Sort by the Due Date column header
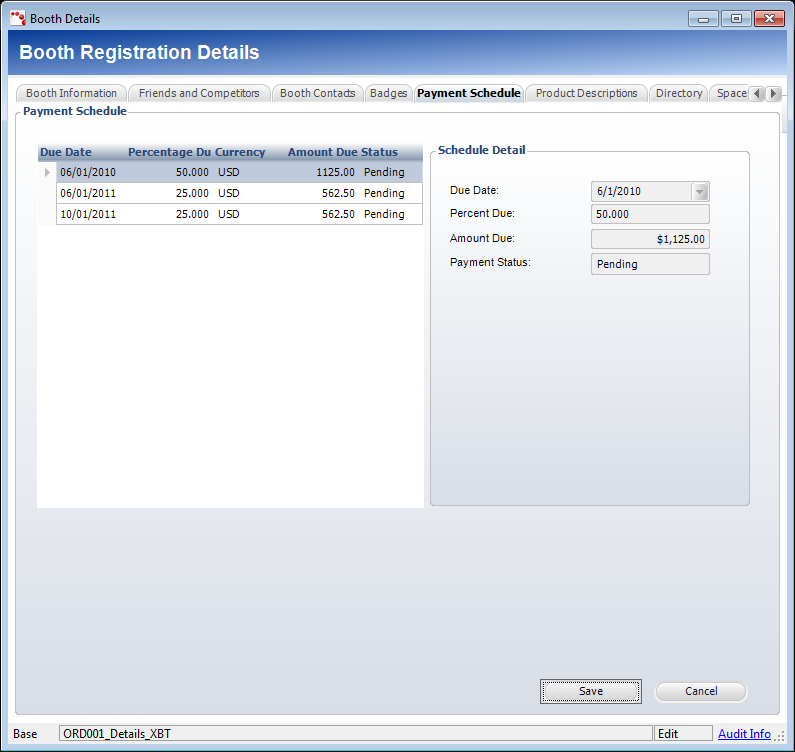 coord(66,152)
